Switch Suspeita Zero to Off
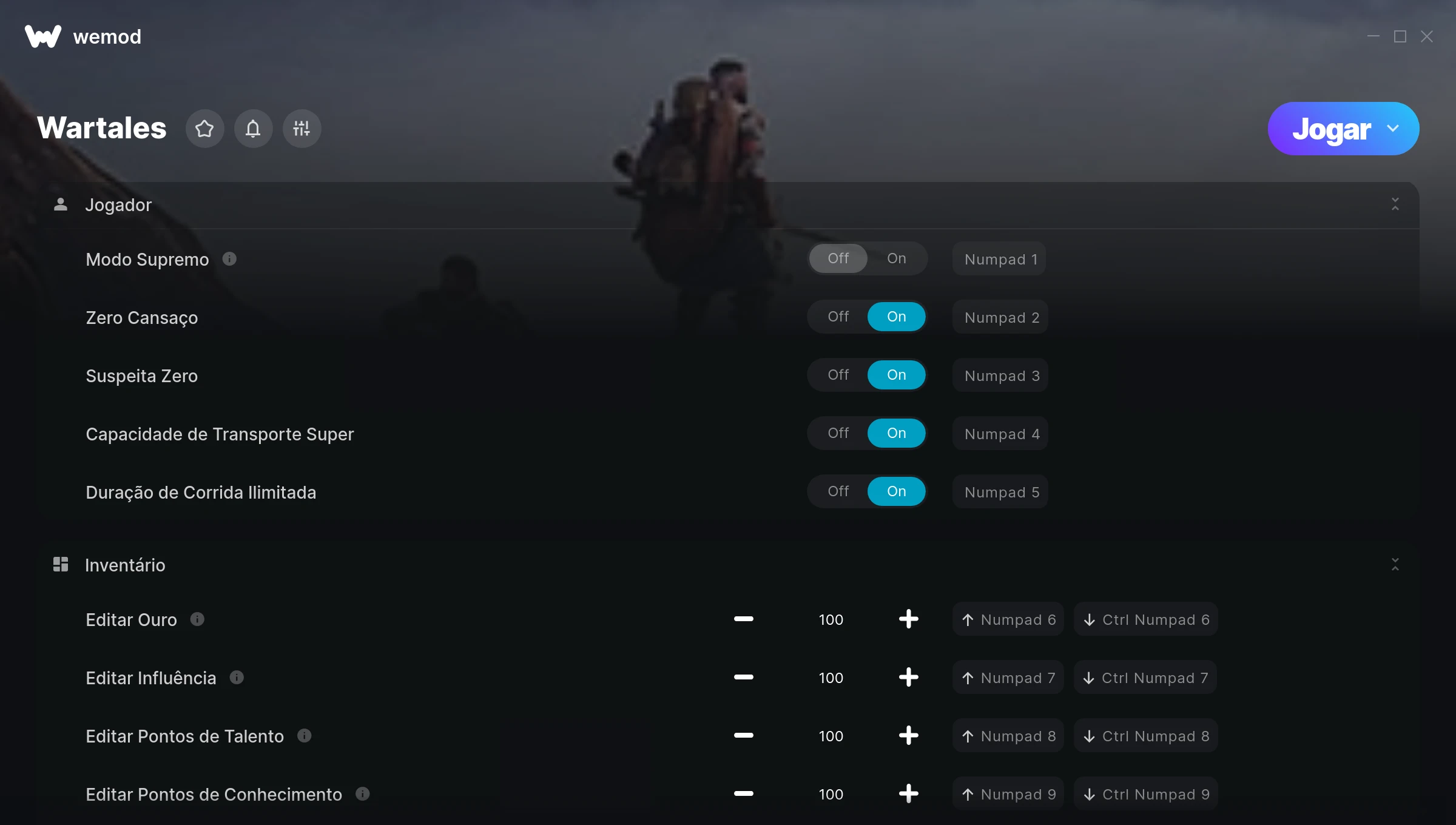Image resolution: width=1456 pixels, height=825 pixels. tap(838, 375)
